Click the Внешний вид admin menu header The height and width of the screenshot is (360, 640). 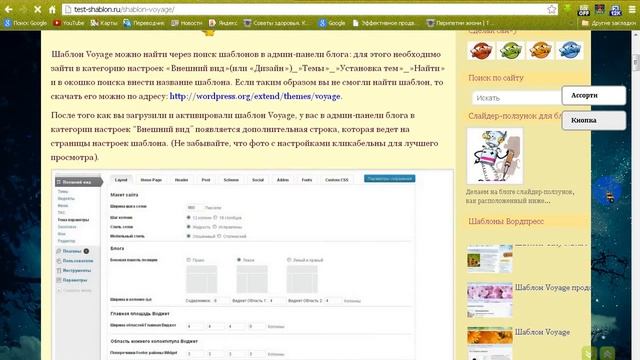pos(78,182)
